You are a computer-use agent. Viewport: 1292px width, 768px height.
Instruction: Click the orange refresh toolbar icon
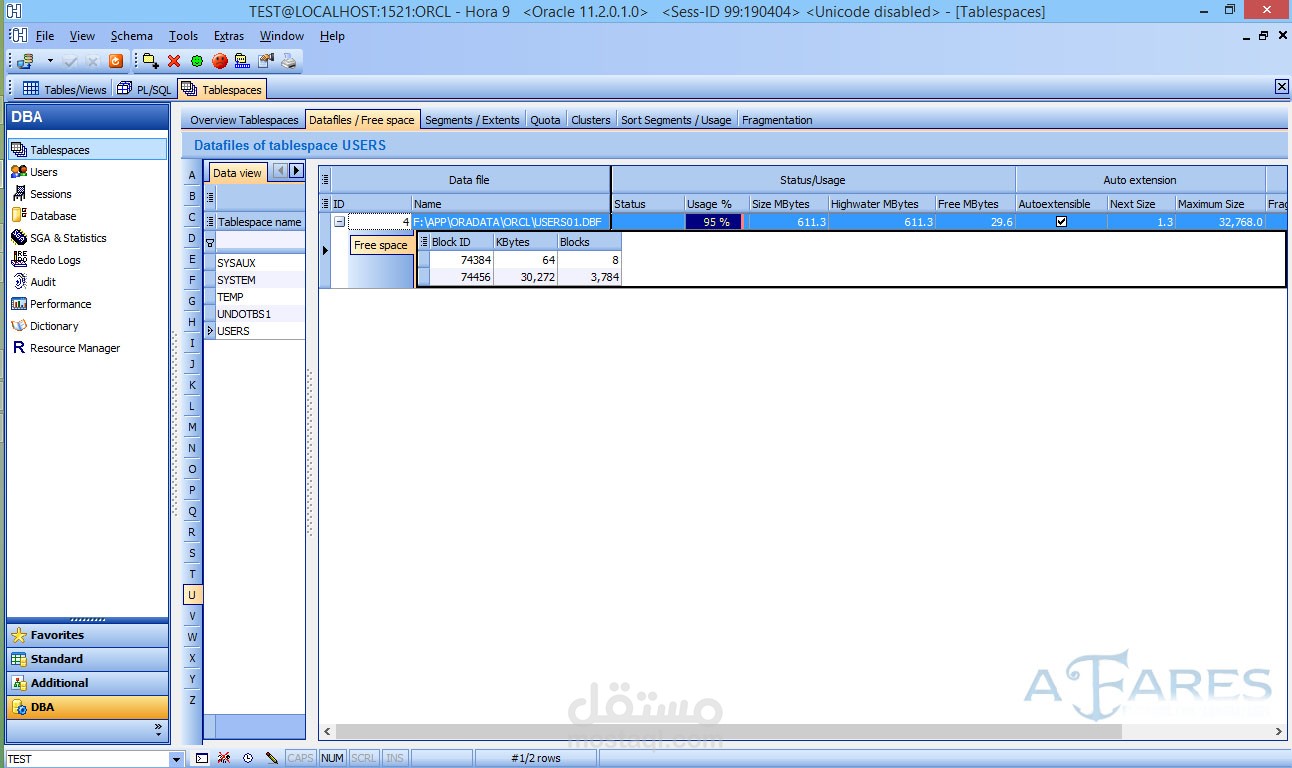115,61
